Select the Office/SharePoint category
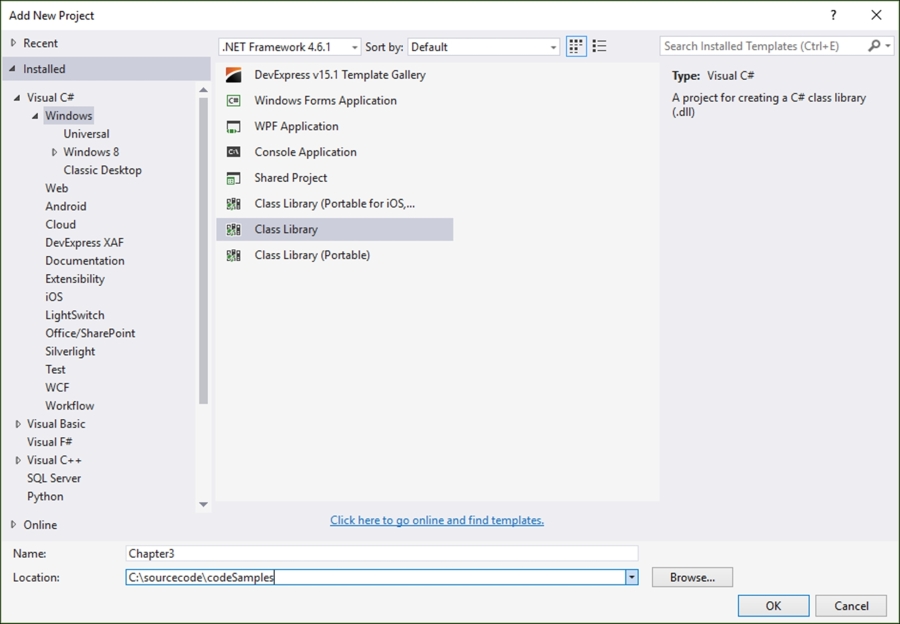Image resolution: width=900 pixels, height=624 pixels. (90, 334)
